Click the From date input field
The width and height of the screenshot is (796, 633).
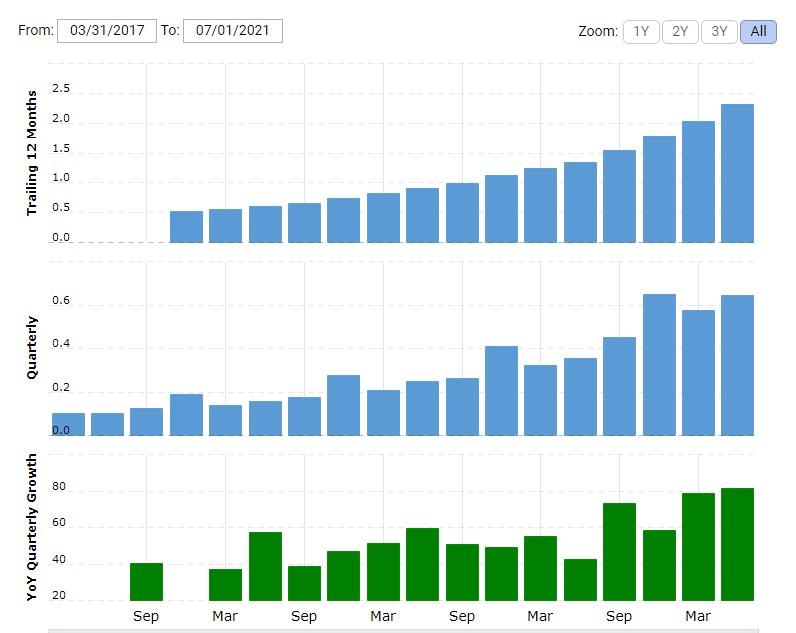[x=107, y=31]
